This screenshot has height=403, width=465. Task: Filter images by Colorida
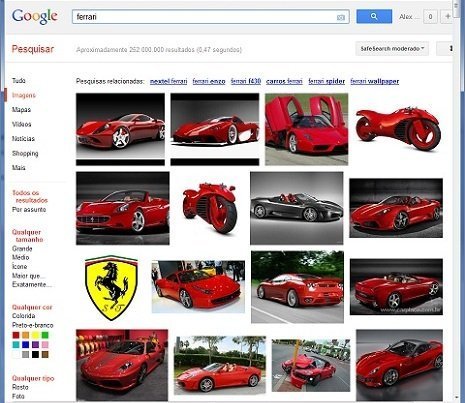[24, 316]
